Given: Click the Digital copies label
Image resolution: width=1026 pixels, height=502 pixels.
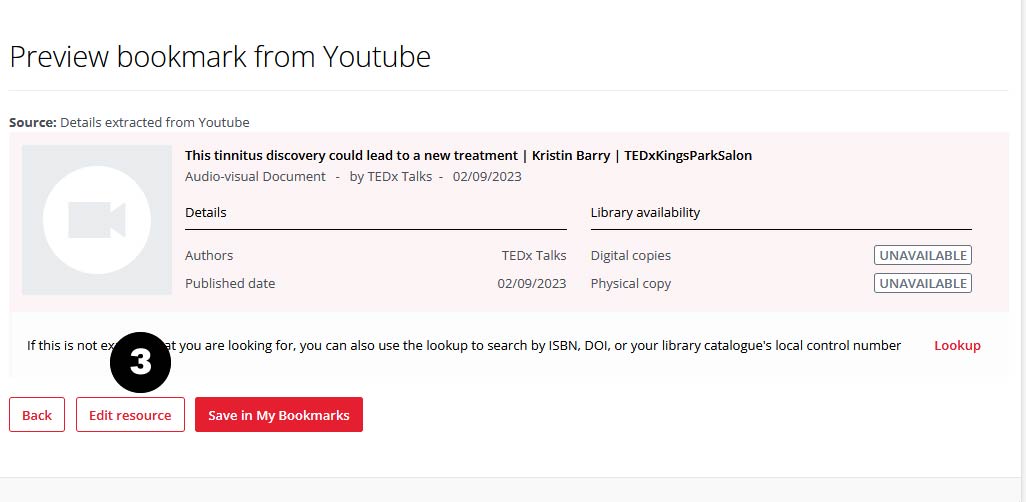Looking at the screenshot, I should [630, 256].
